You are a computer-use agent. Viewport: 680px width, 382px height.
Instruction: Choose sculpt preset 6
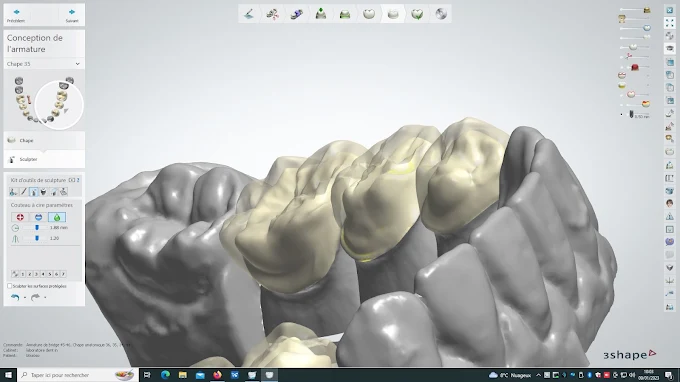[56, 274]
